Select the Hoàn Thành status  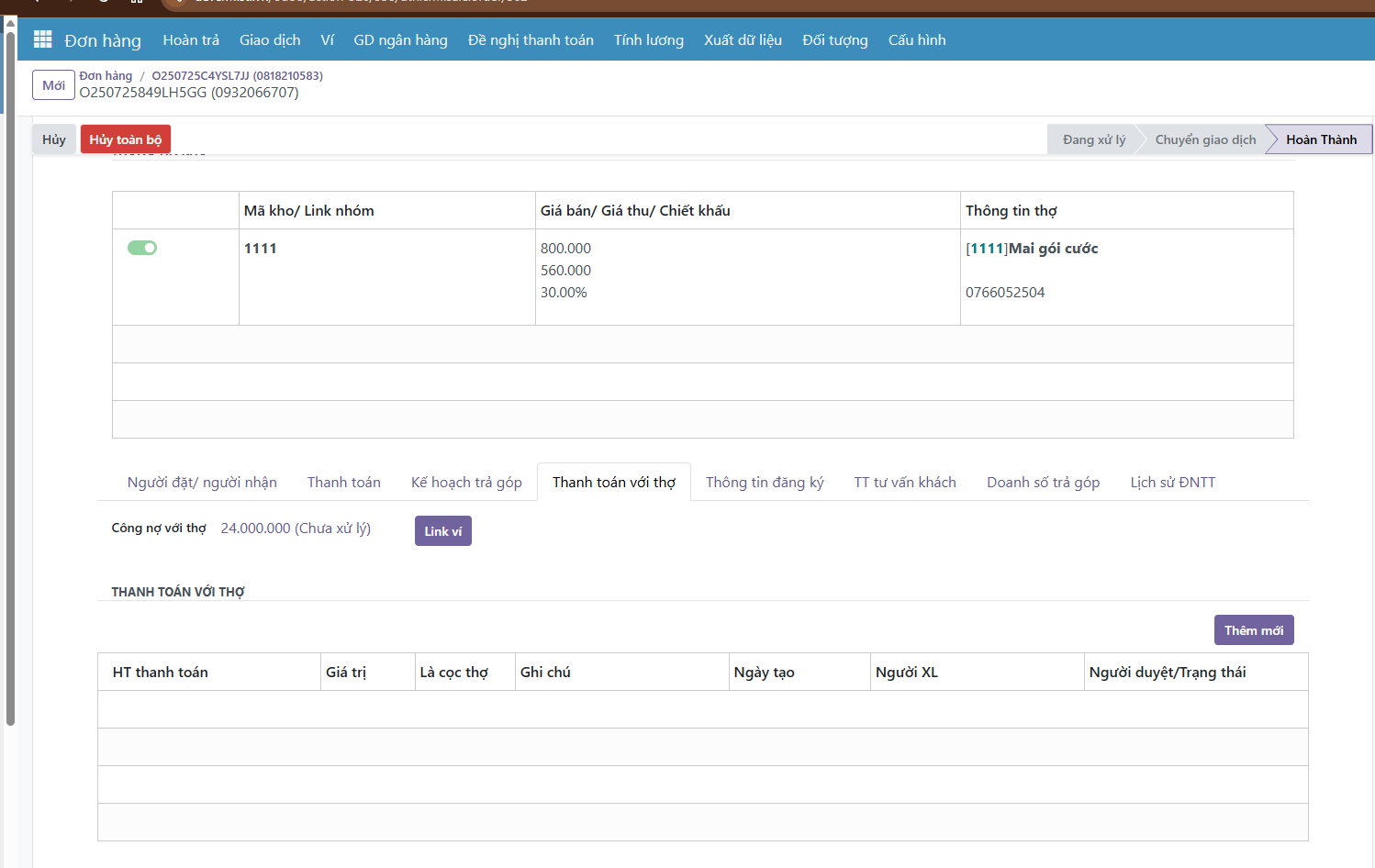point(1321,139)
